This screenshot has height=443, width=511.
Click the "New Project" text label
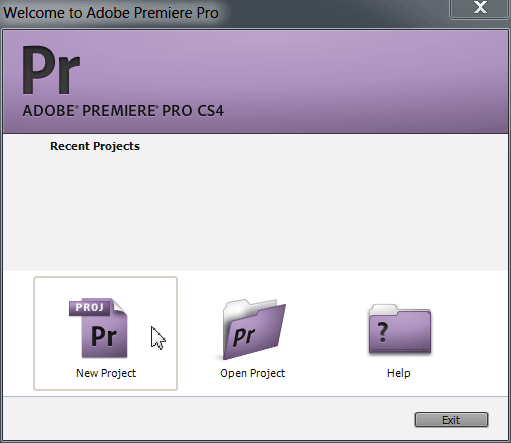(106, 373)
